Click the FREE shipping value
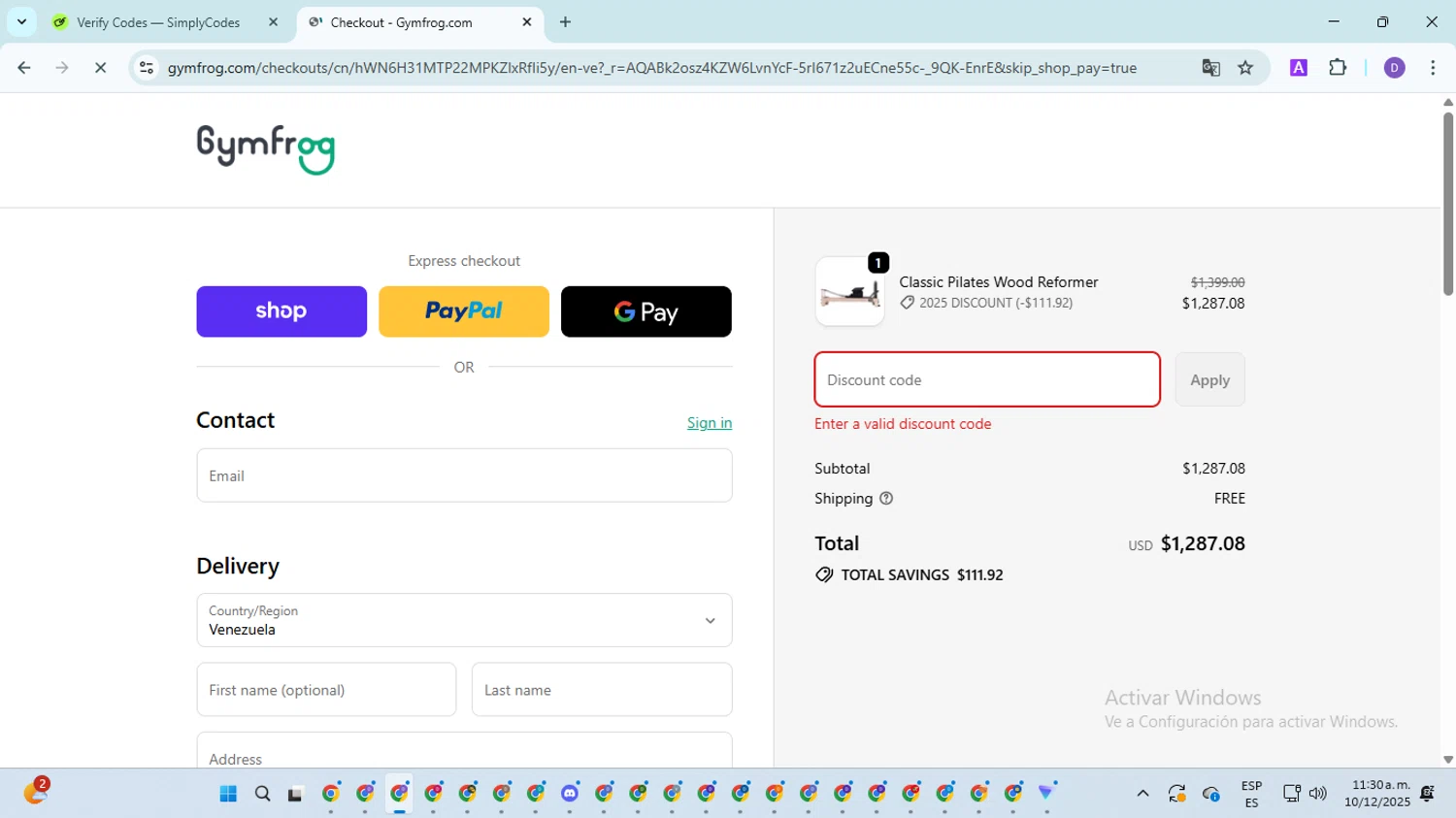The image size is (1456, 818). [1229, 499]
